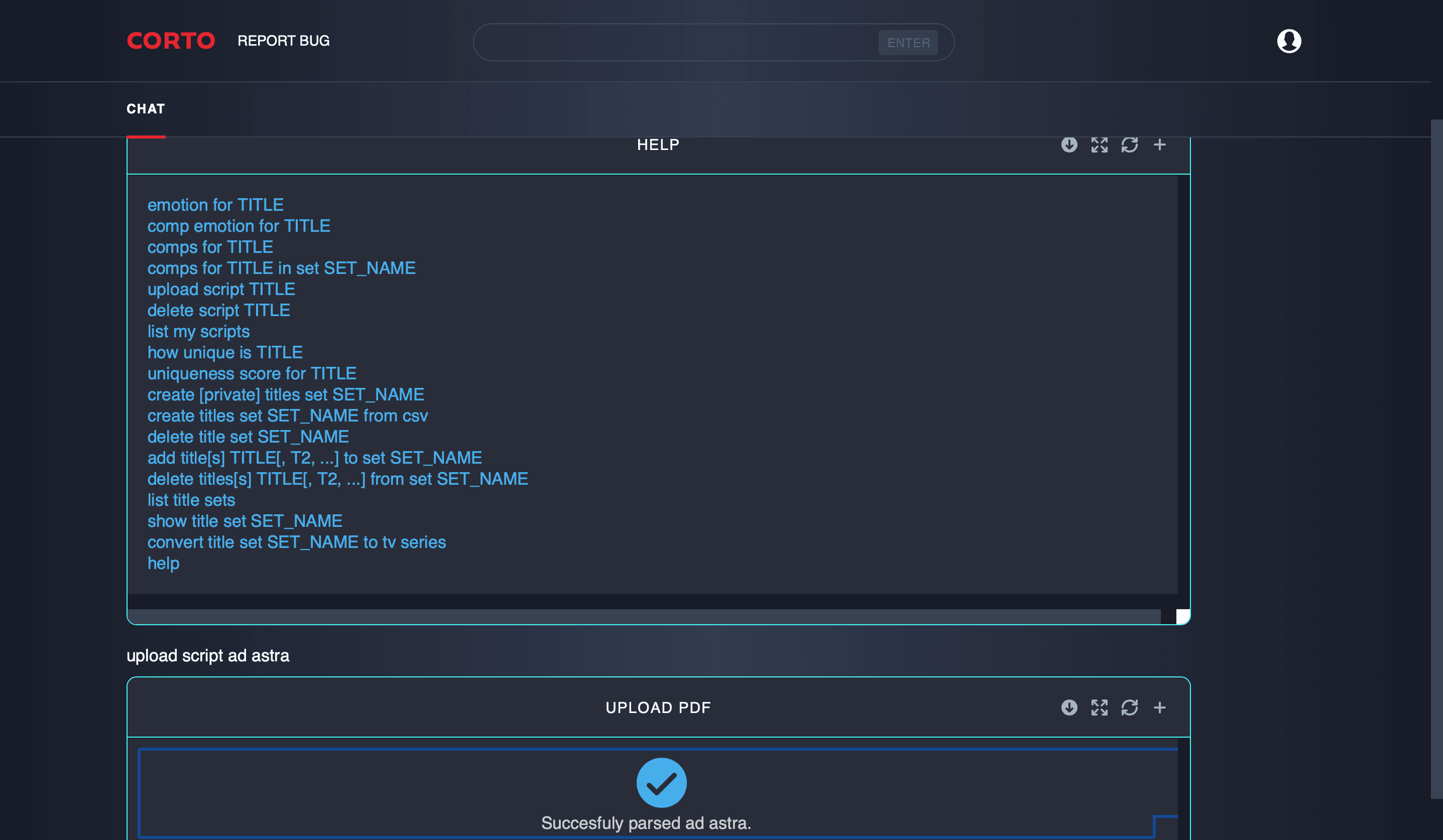Image resolution: width=1443 pixels, height=840 pixels.
Task: Refresh the UPLOAD PDF panel
Action: coord(1129,707)
